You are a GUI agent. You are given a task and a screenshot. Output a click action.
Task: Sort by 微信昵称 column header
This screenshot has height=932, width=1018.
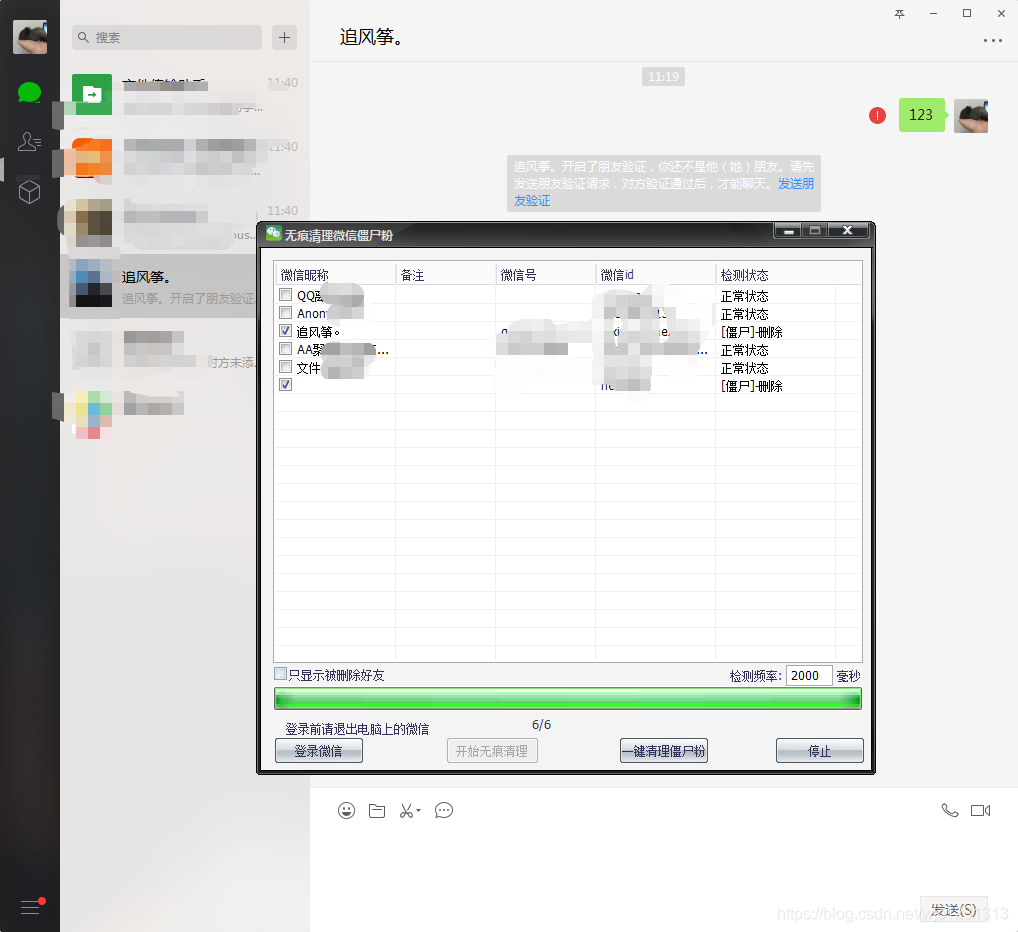click(335, 275)
